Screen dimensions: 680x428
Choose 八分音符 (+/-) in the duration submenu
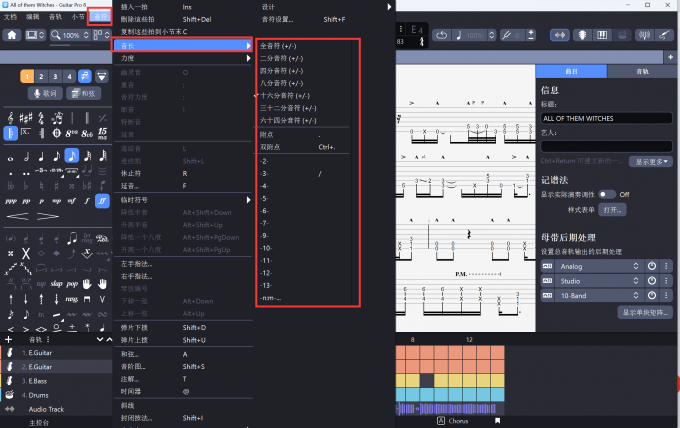pos(281,83)
